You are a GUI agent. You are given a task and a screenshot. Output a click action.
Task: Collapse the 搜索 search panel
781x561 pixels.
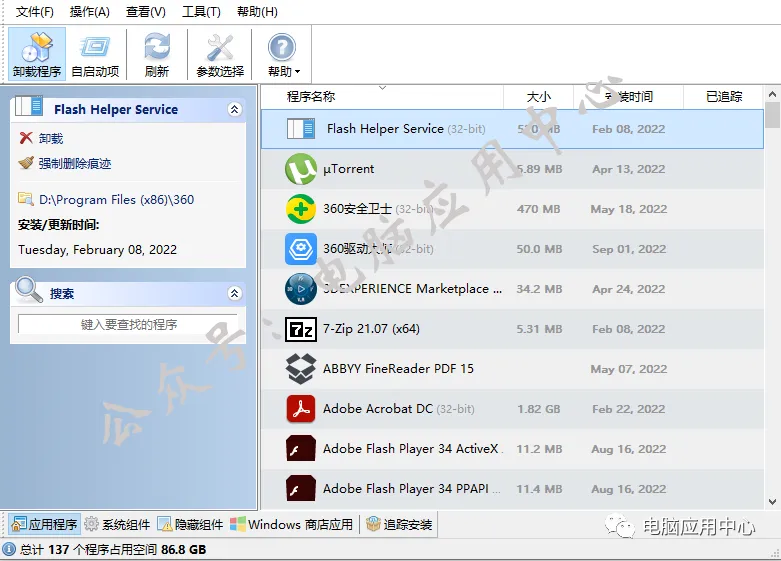coord(235,293)
